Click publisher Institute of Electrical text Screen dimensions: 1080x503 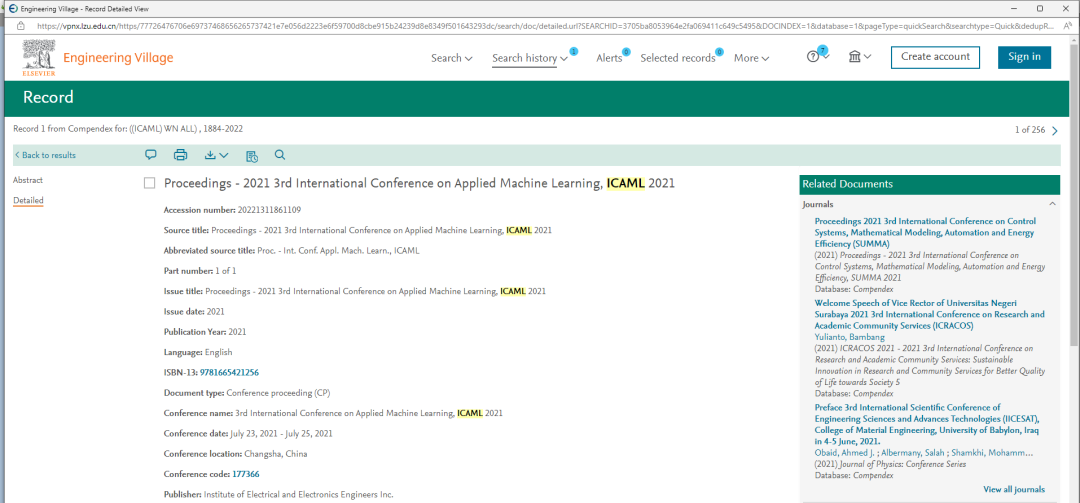(298, 495)
